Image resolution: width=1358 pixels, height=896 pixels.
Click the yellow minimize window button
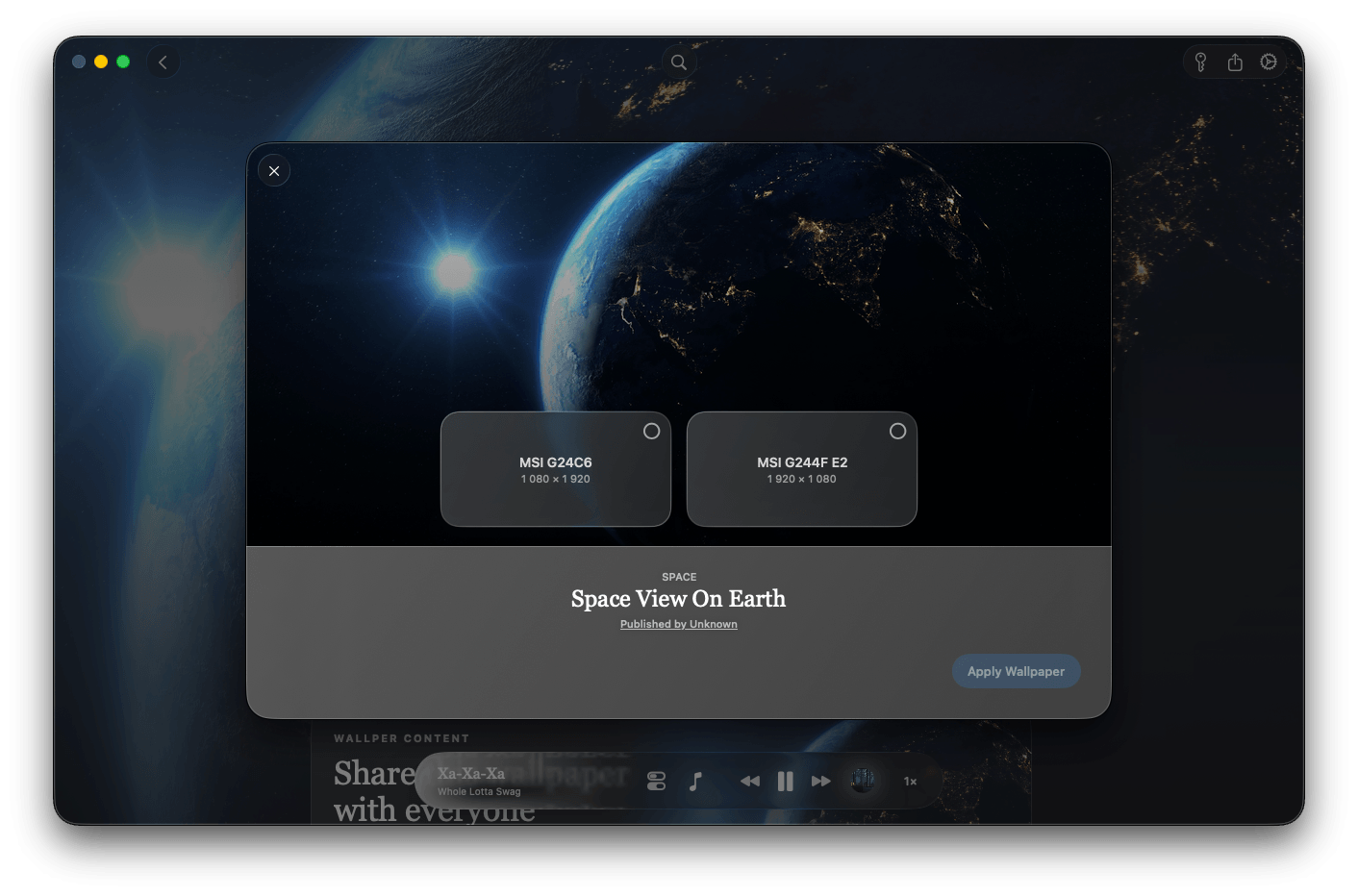point(101,62)
